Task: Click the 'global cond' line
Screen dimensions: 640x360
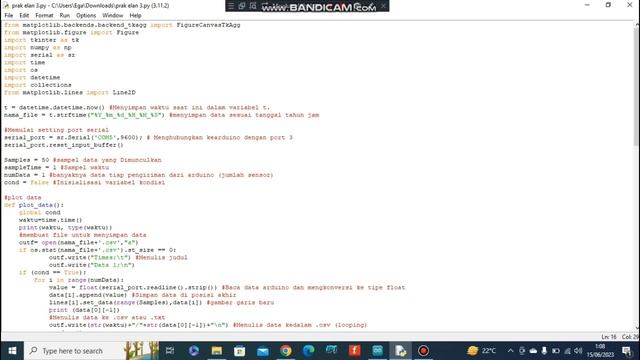Action: [40, 212]
